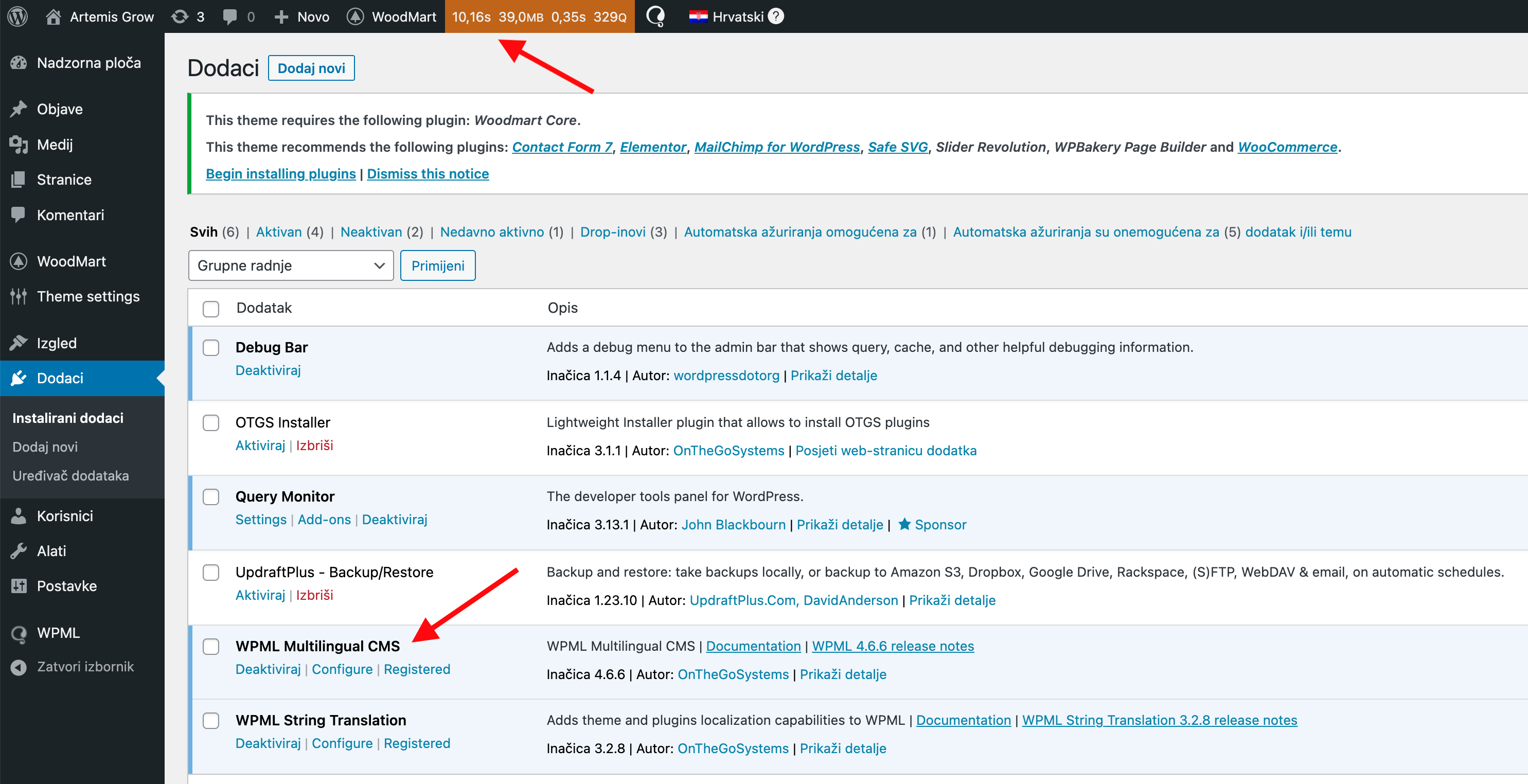Open Contact Form 7 link in notice
Viewport: 1528px width, 784px height.
tap(562, 147)
